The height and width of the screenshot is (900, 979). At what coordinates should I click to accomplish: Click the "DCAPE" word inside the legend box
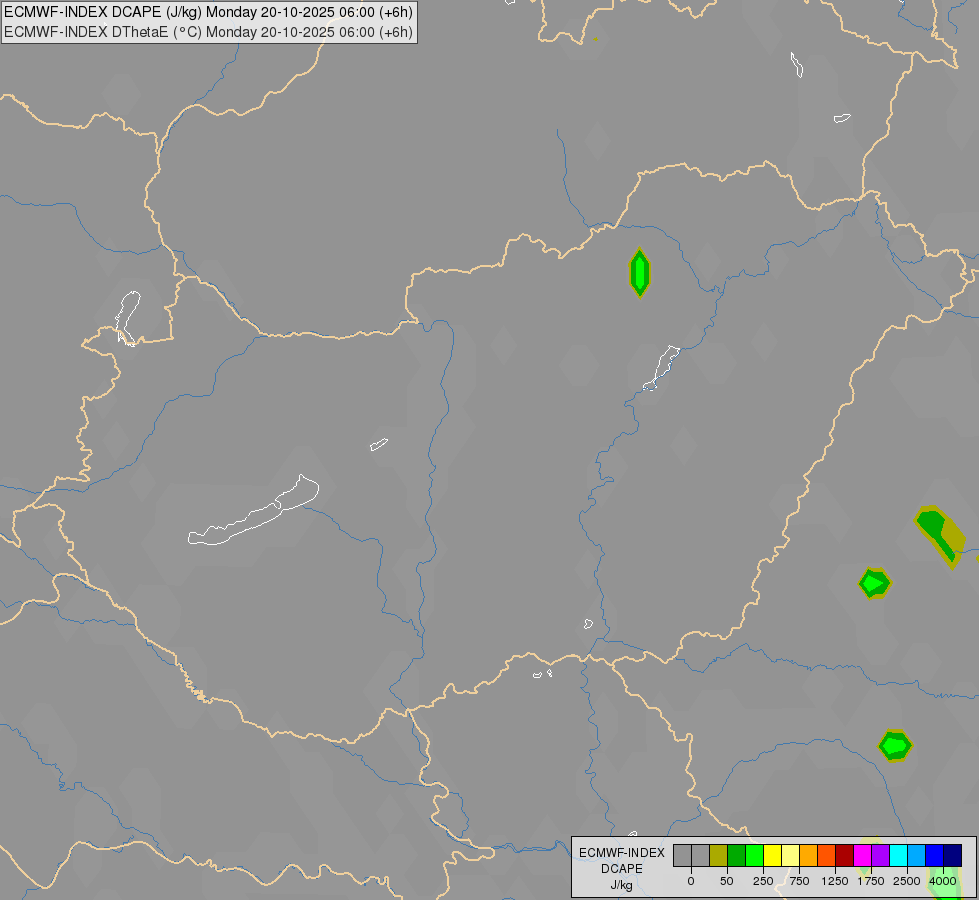click(622, 869)
